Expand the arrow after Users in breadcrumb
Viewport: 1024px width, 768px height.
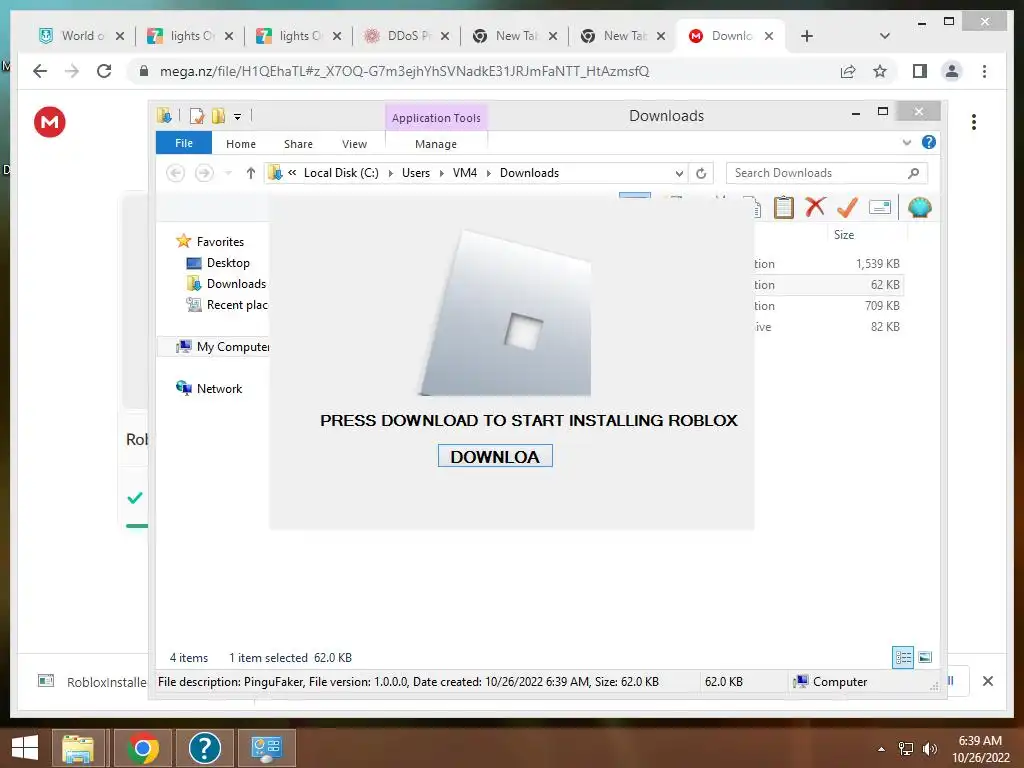[441, 173]
